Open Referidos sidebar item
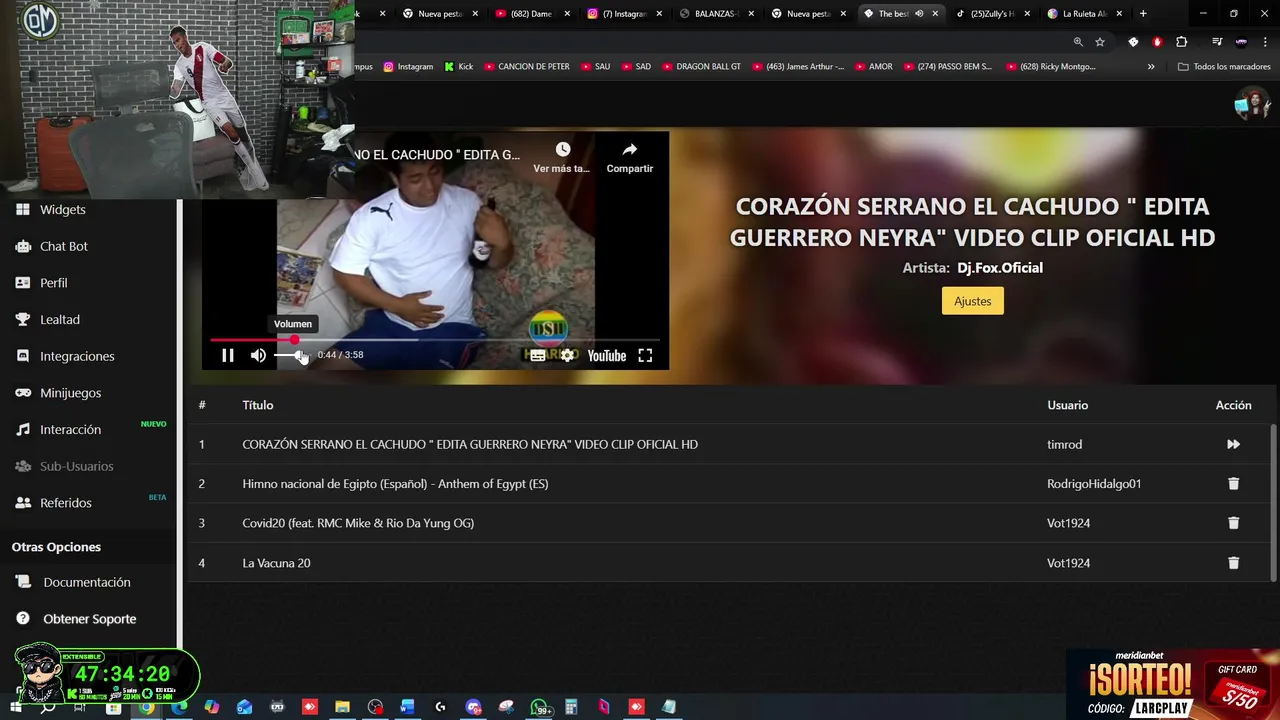1280x720 pixels. (65, 503)
